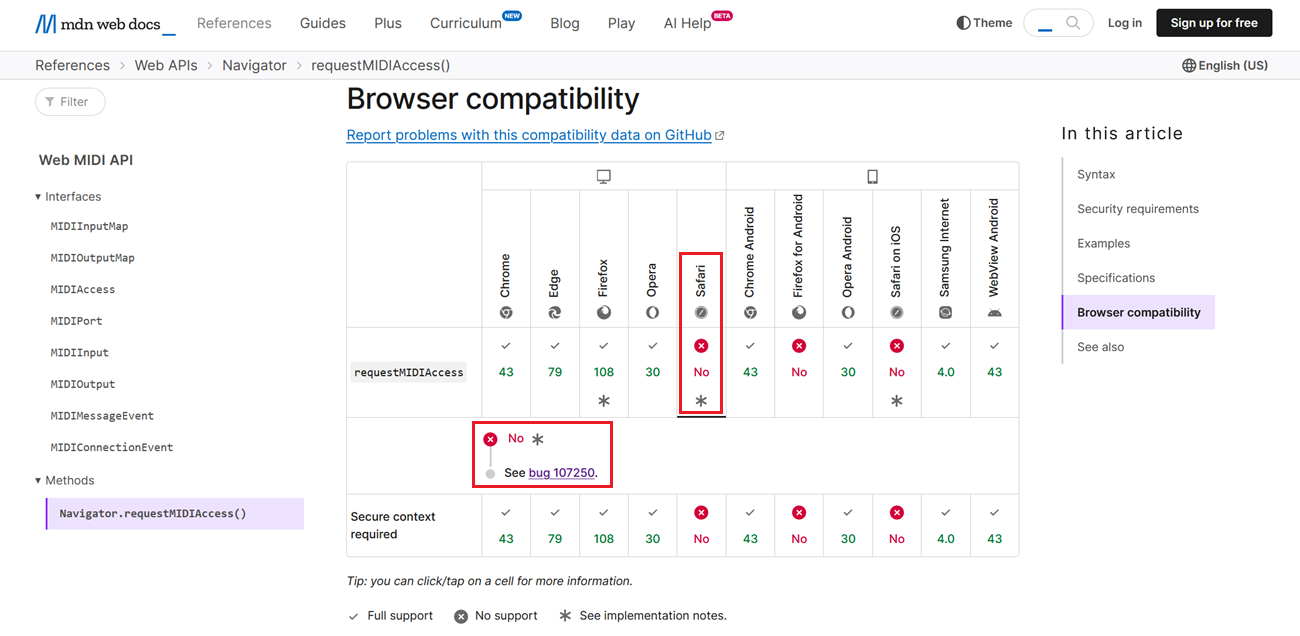Click the Samsung Internet column icon
The height and width of the screenshot is (636, 1300).
point(945,312)
